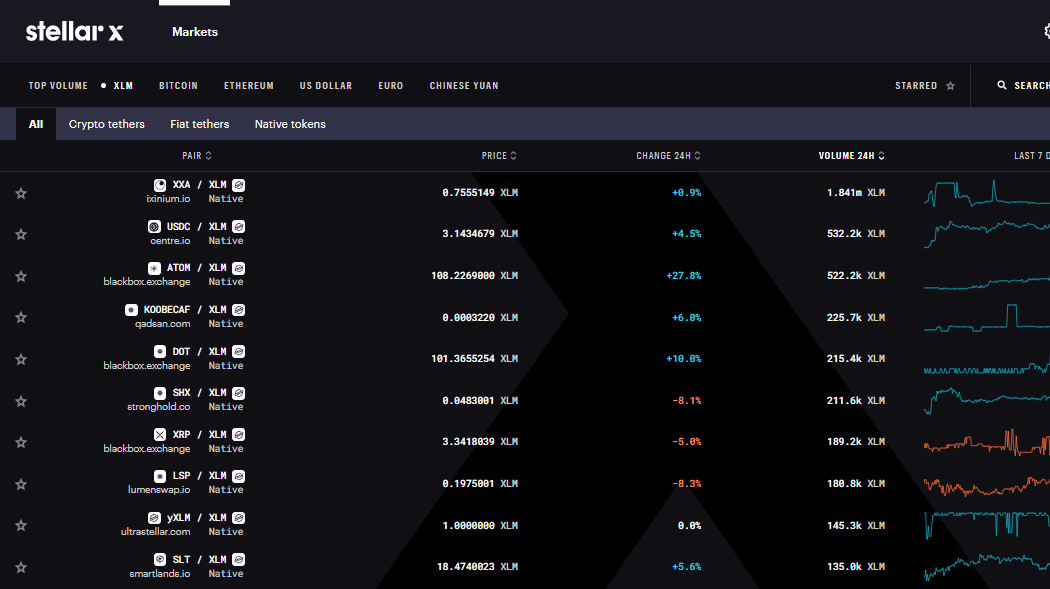Switch to the Crypto tethers tab
Image resolution: width=1050 pixels, height=589 pixels.
106,123
